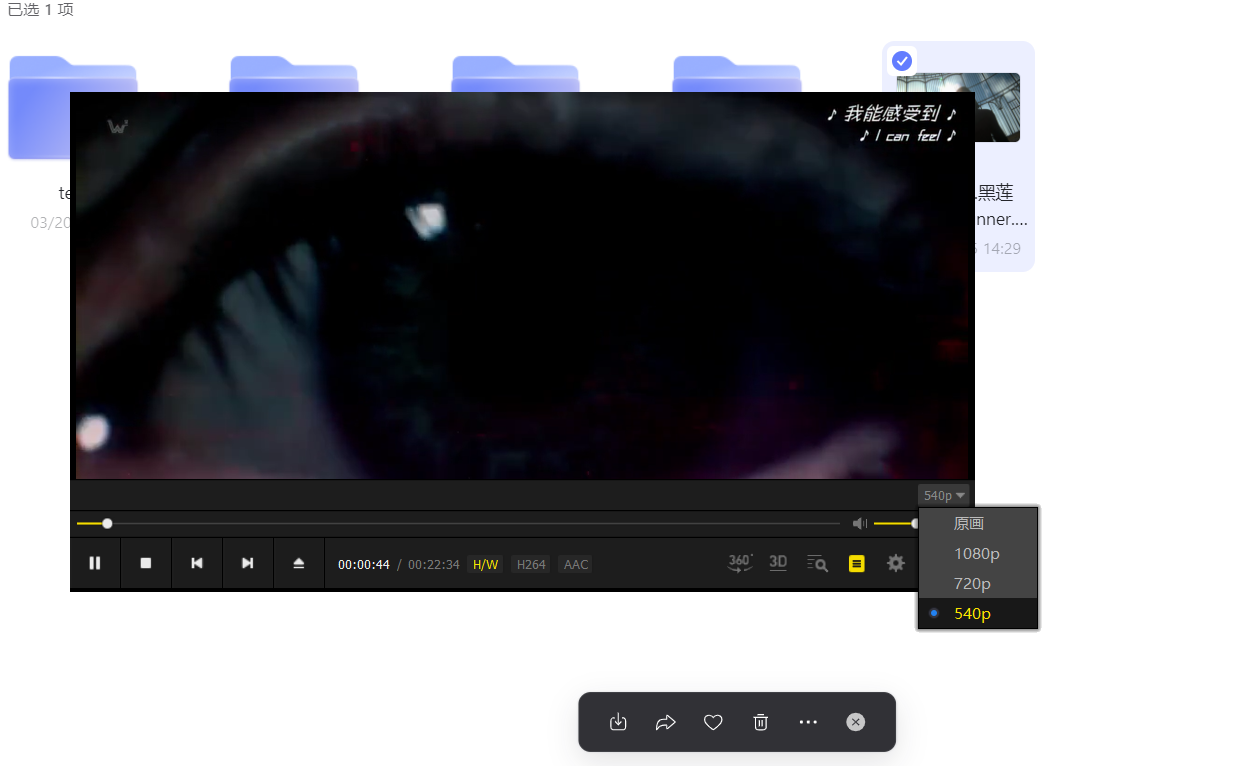This screenshot has height=766, width=1238.
Task: Mute audio with the speaker icon
Action: tap(860, 523)
